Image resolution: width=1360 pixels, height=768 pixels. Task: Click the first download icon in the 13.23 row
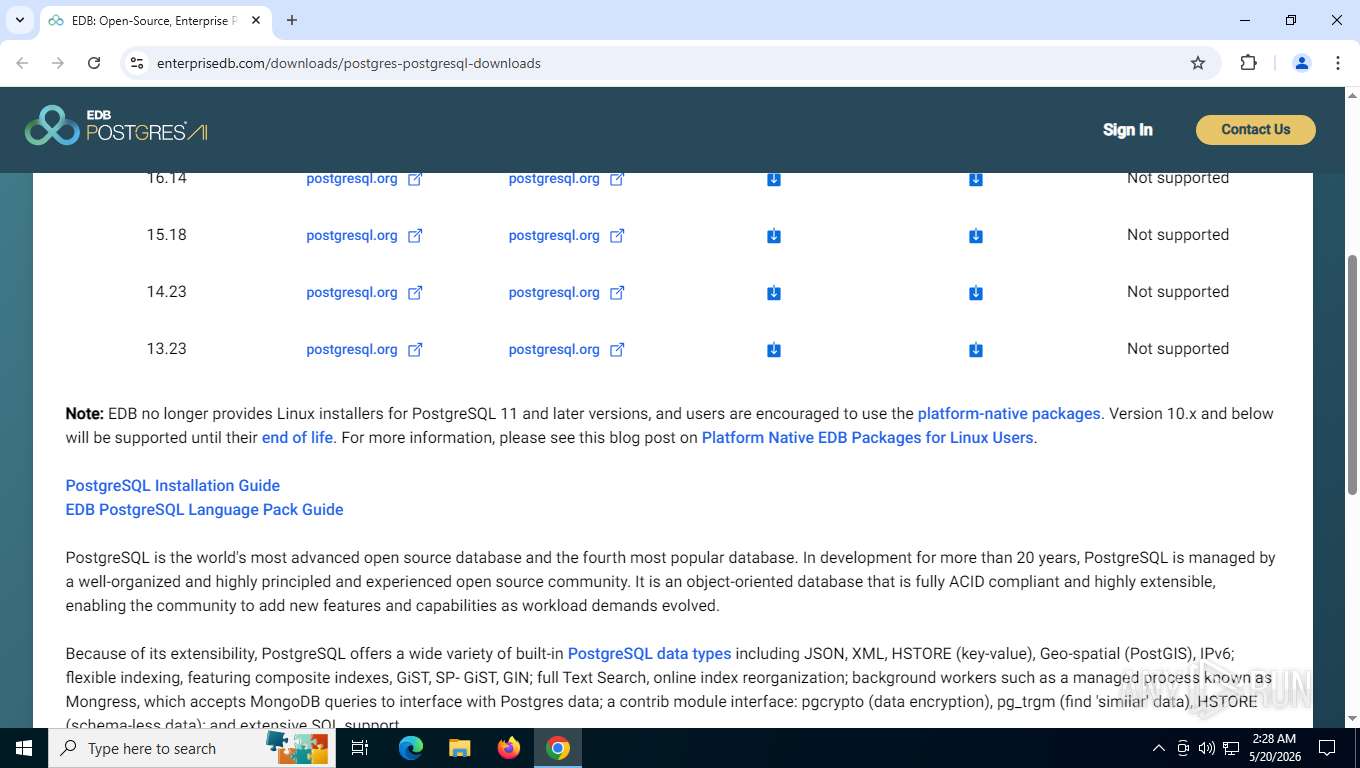coord(774,350)
